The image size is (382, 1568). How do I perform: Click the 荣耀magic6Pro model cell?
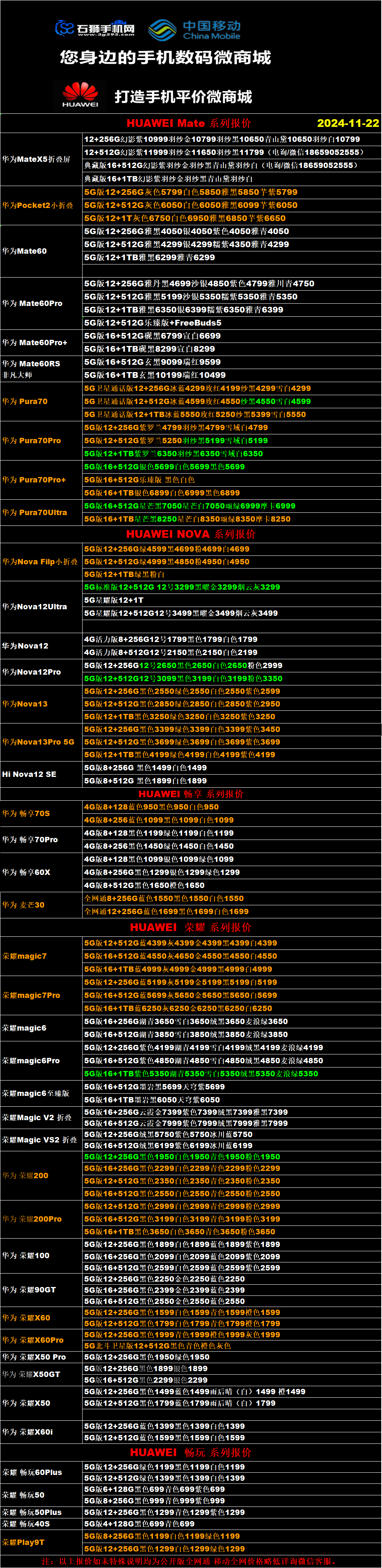pyautogui.click(x=41, y=1060)
